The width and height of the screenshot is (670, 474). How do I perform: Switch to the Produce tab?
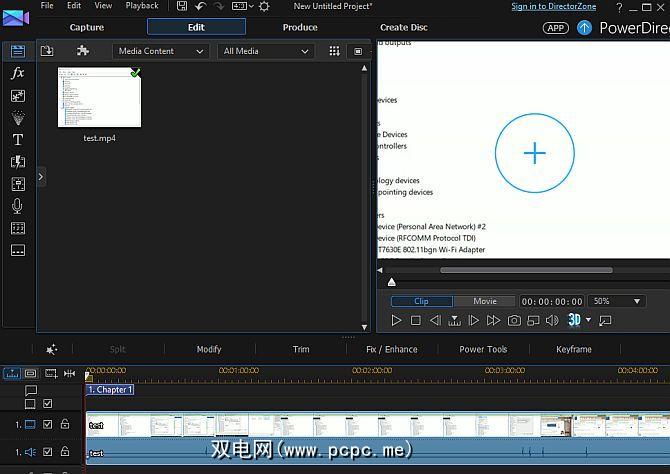300,27
